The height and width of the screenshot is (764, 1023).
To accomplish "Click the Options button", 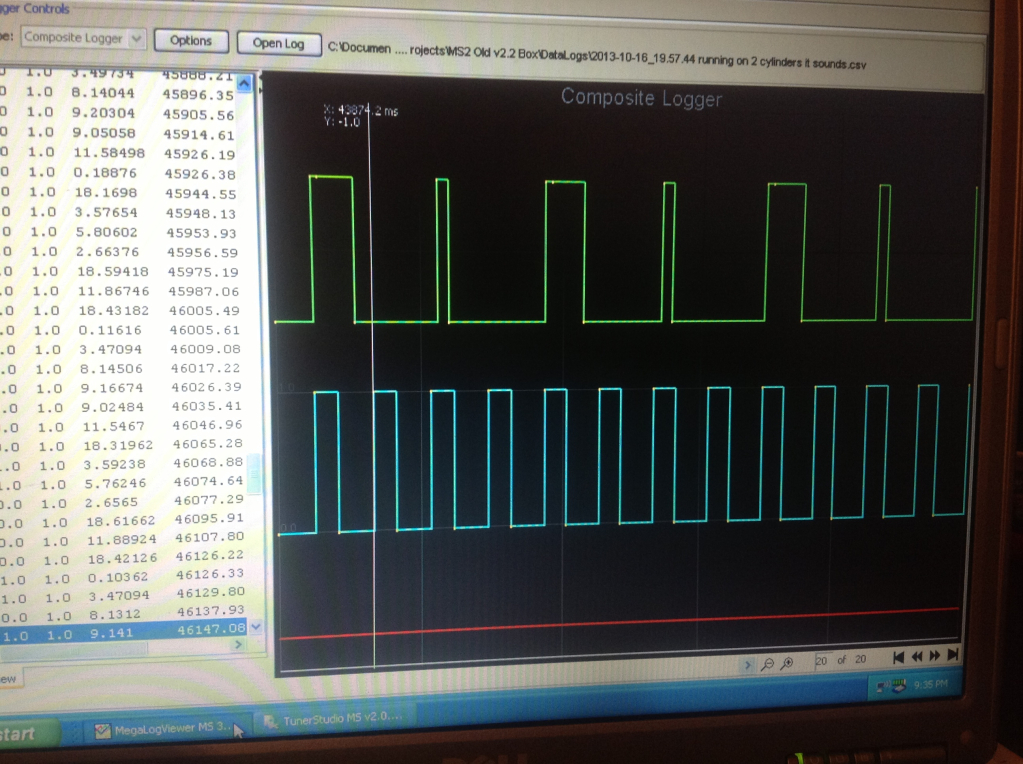I will (x=190, y=41).
